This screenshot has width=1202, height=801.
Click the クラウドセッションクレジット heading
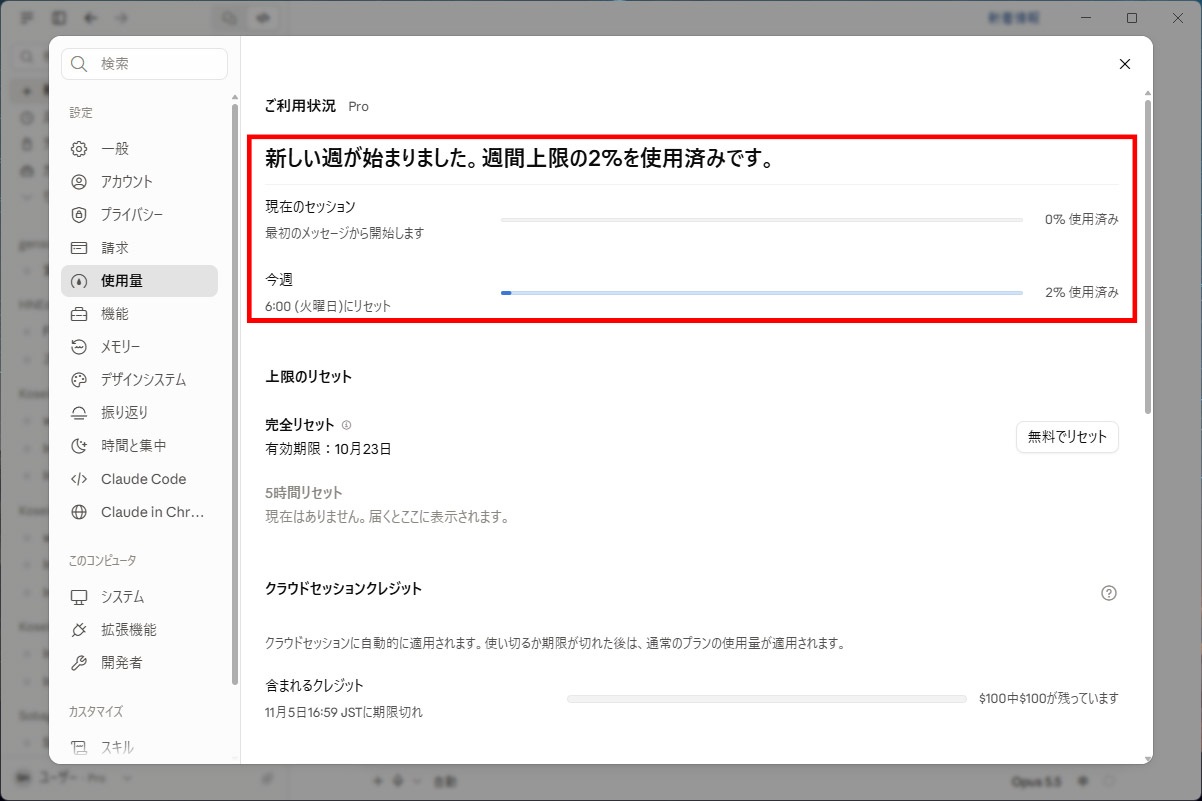(x=344, y=589)
